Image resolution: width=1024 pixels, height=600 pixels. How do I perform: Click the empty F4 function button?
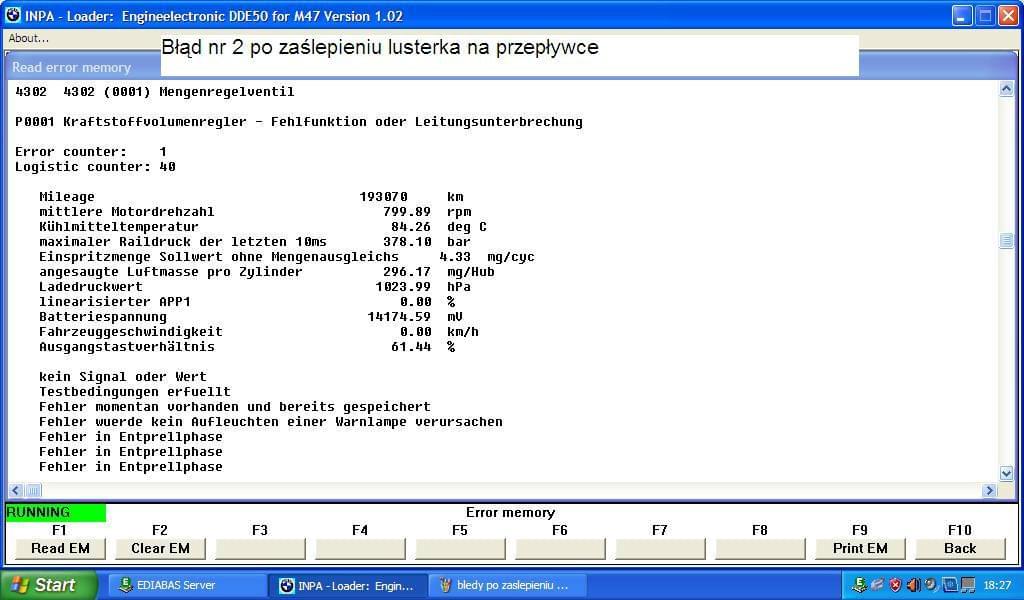tap(360, 548)
